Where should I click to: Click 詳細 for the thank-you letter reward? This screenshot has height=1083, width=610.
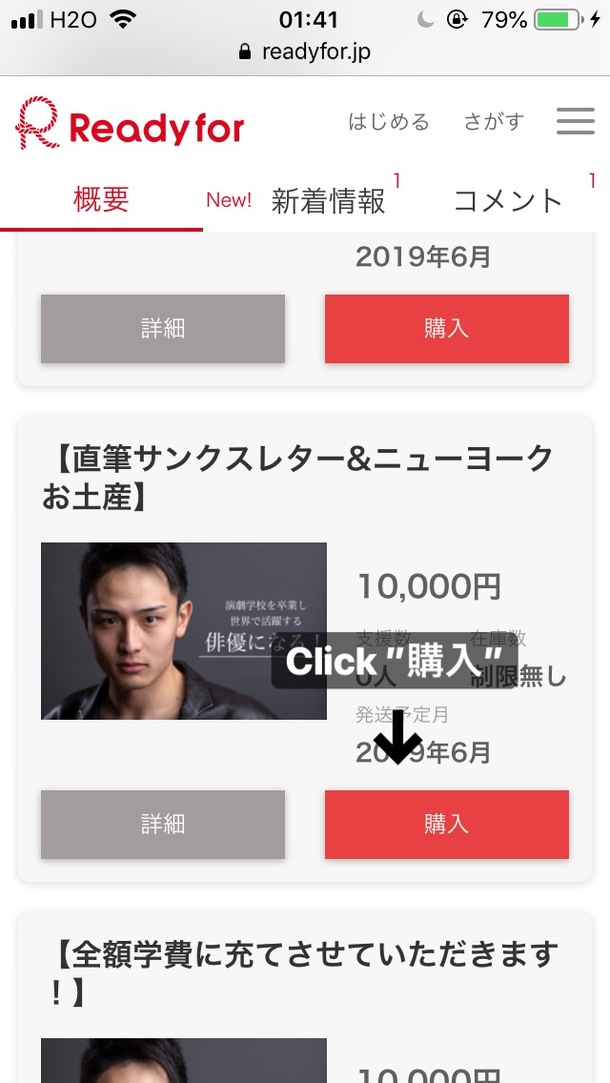(163, 824)
